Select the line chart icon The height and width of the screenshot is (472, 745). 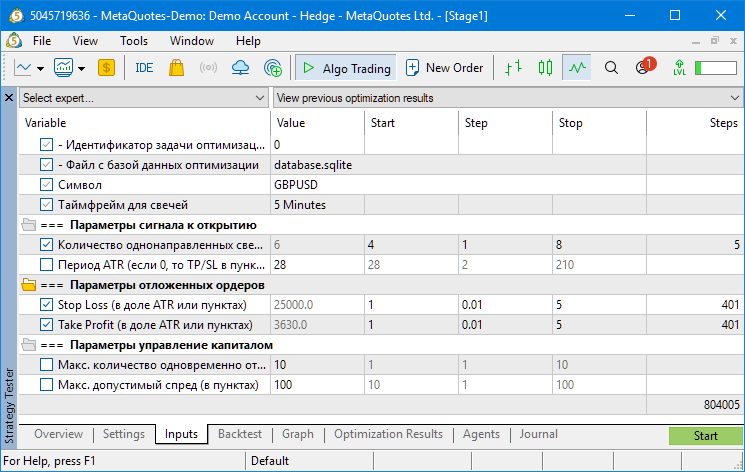point(576,68)
